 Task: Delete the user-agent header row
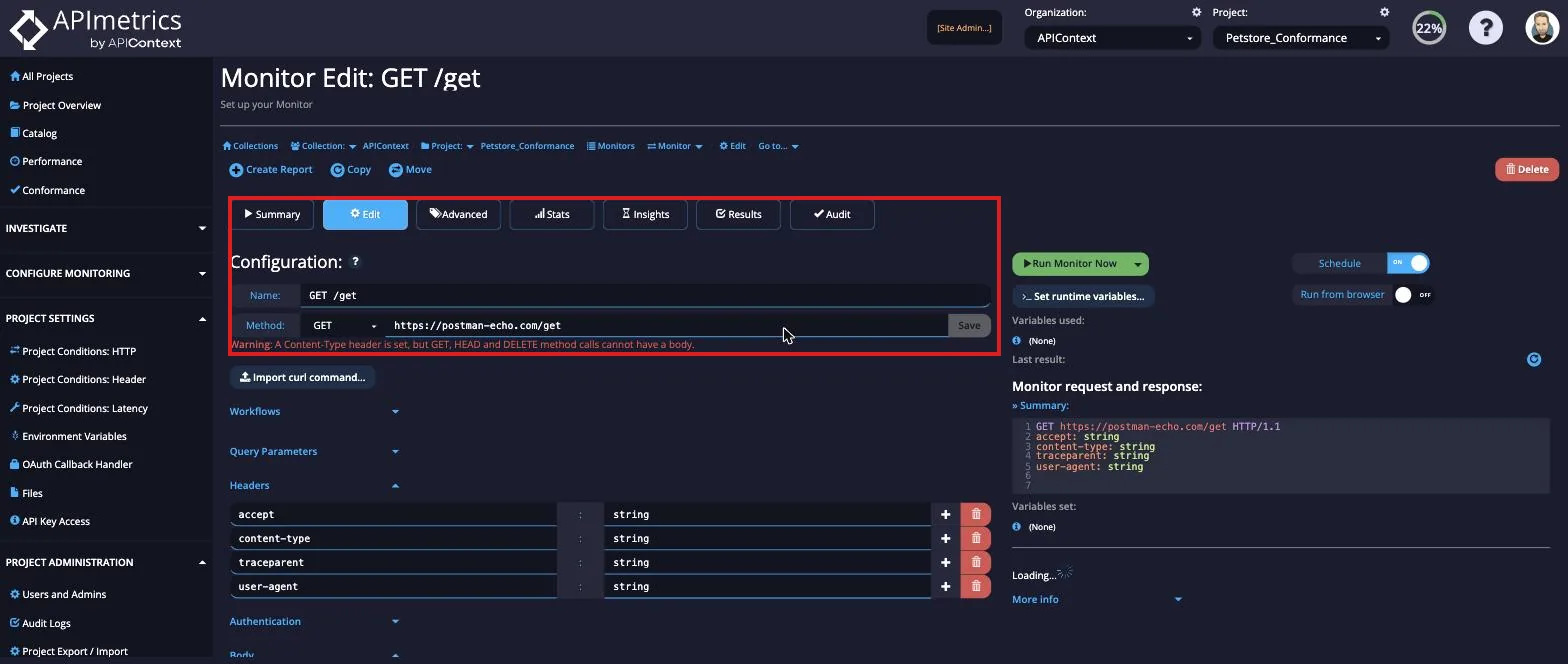976,586
